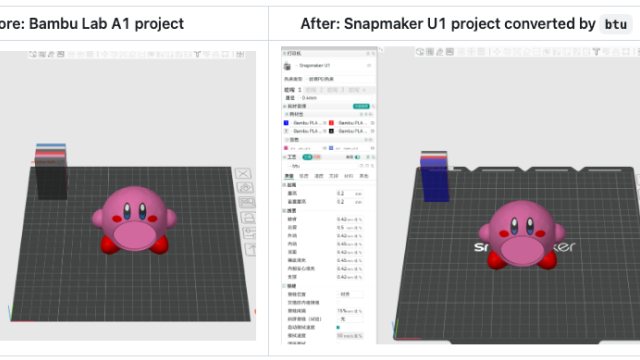Viewport: 640px width, 360px height.
Task: Open the Snapmaker U1 printer preset dropdown
Action: coord(330,66)
